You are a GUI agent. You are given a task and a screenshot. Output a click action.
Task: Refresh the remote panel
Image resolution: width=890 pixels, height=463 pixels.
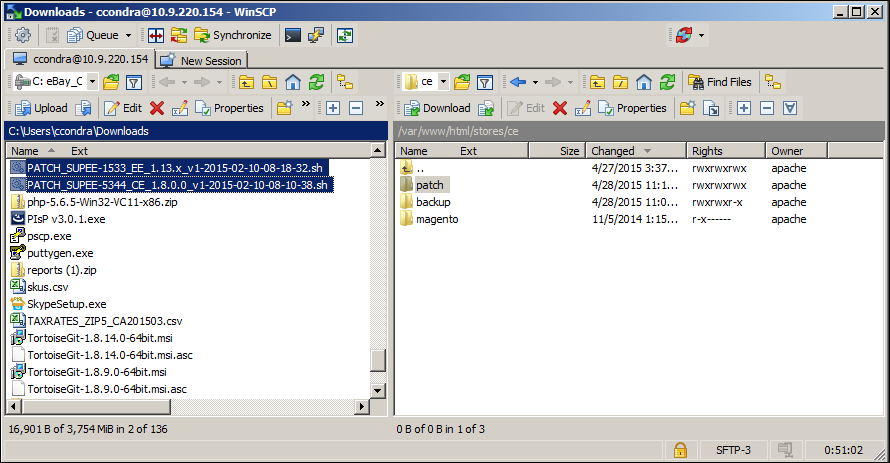[668, 82]
